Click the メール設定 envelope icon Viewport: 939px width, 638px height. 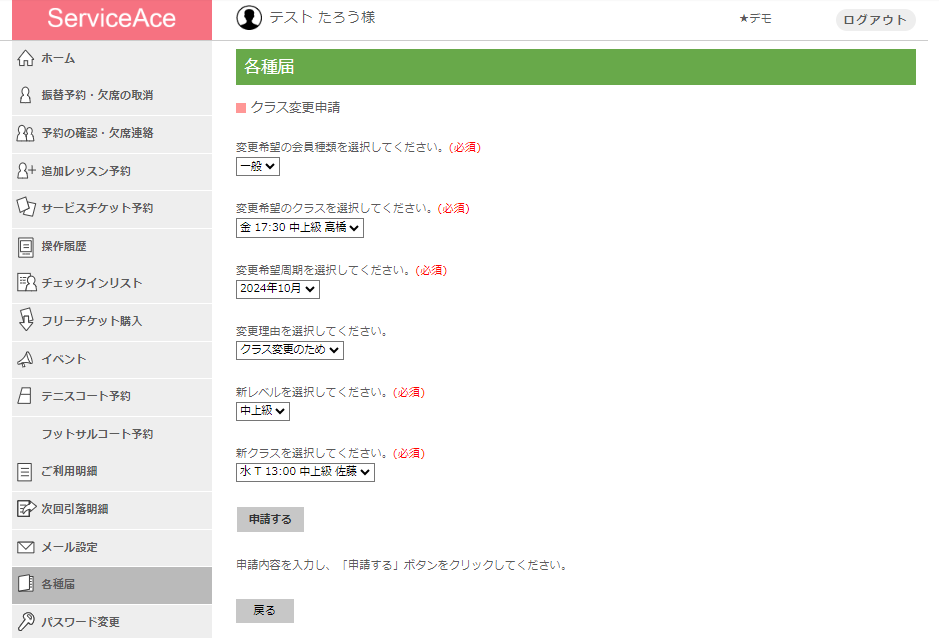[x=26, y=547]
